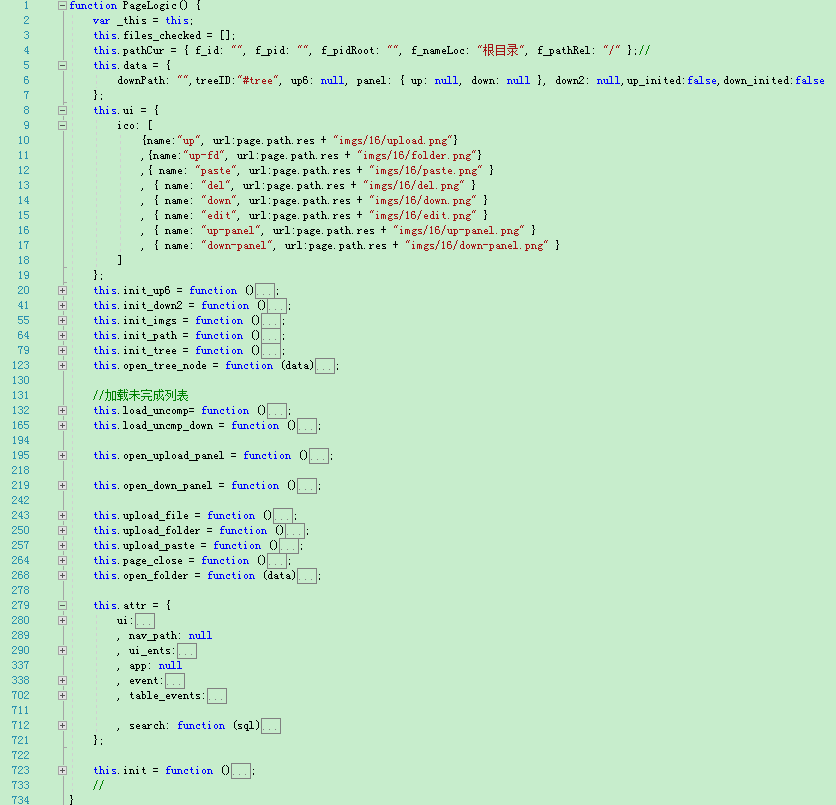Screen dimensions: 836x805
Task: Expand the open_folder function
Action: point(62,575)
